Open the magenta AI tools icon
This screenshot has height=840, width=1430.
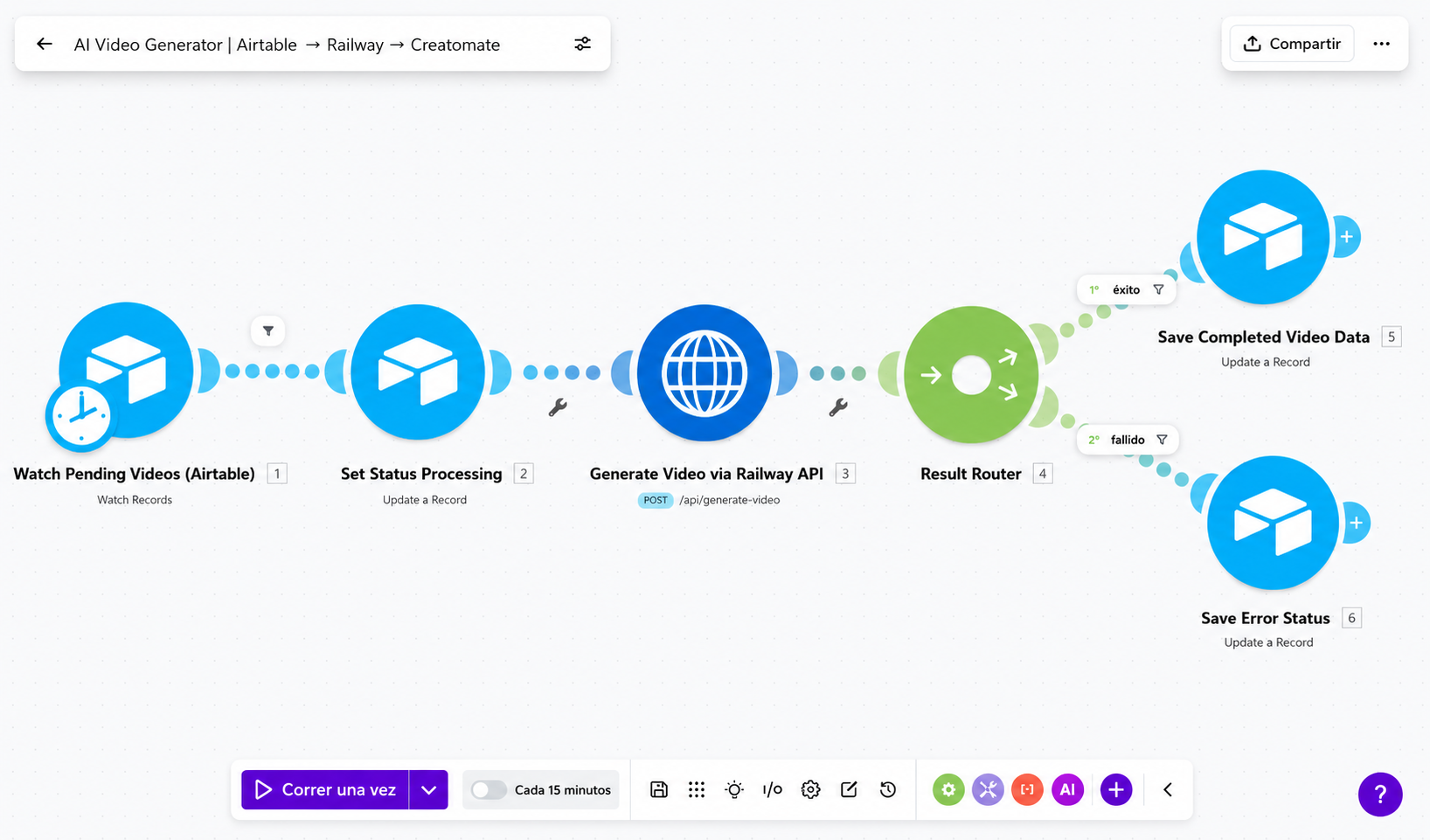1067,789
